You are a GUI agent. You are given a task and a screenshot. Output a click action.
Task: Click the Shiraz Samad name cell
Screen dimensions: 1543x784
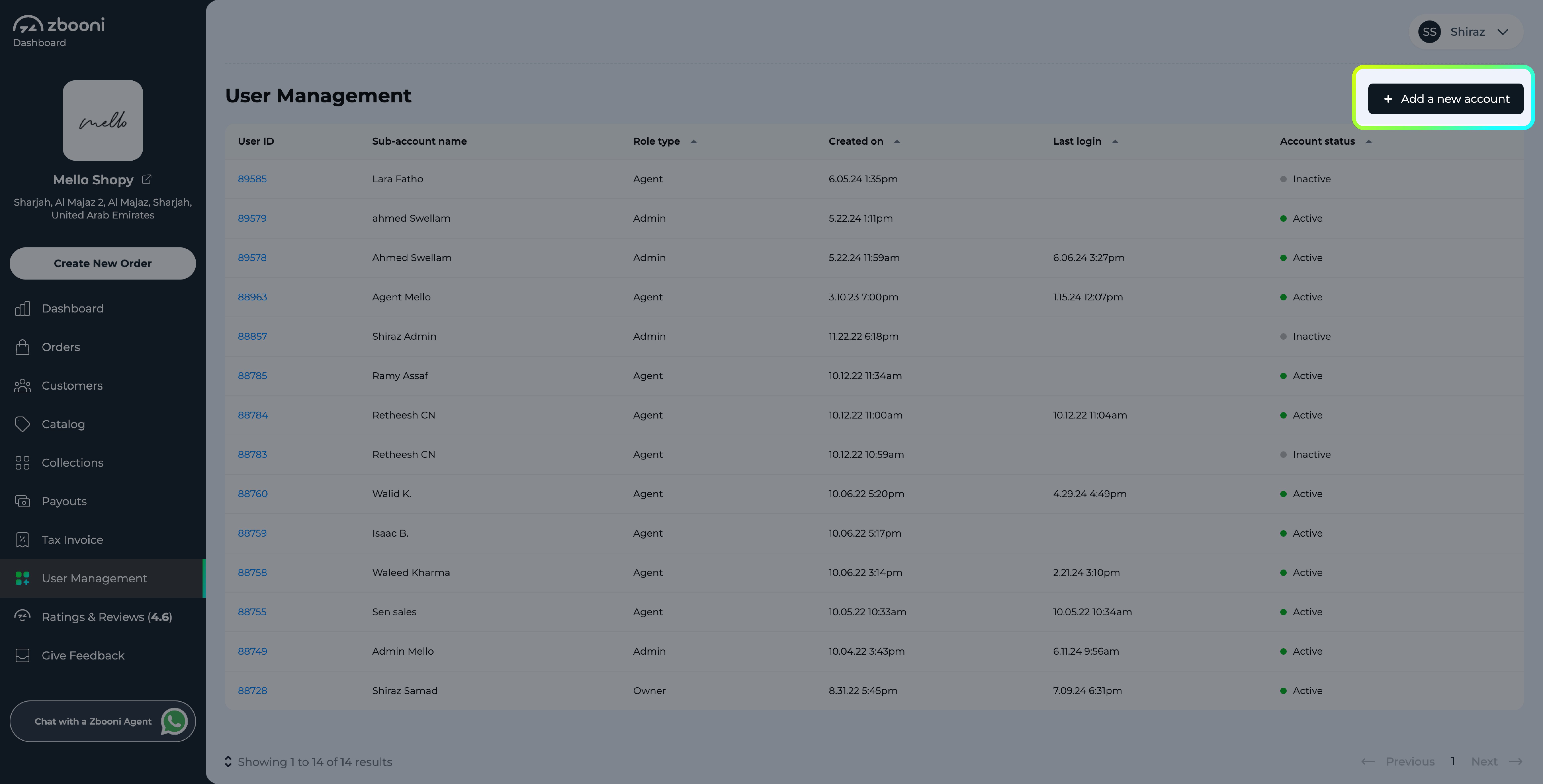point(405,691)
